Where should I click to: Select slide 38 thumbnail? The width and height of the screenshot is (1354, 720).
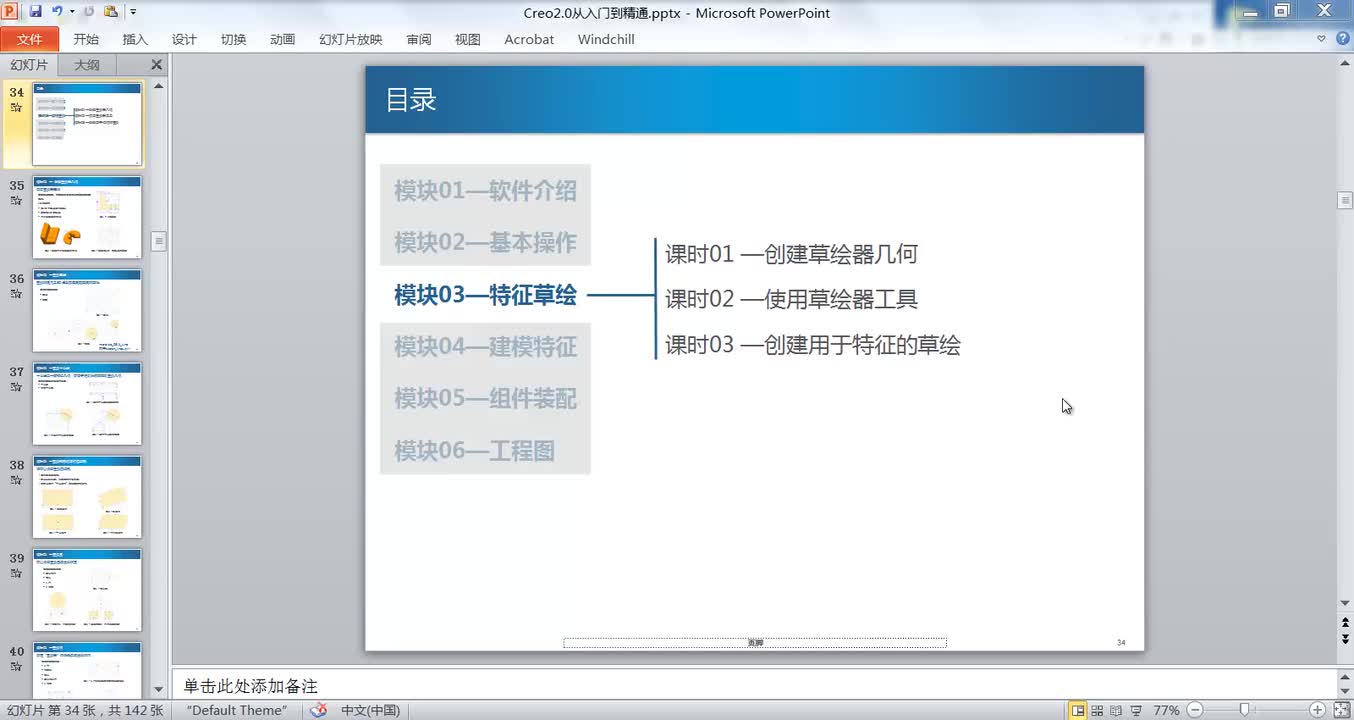point(87,496)
